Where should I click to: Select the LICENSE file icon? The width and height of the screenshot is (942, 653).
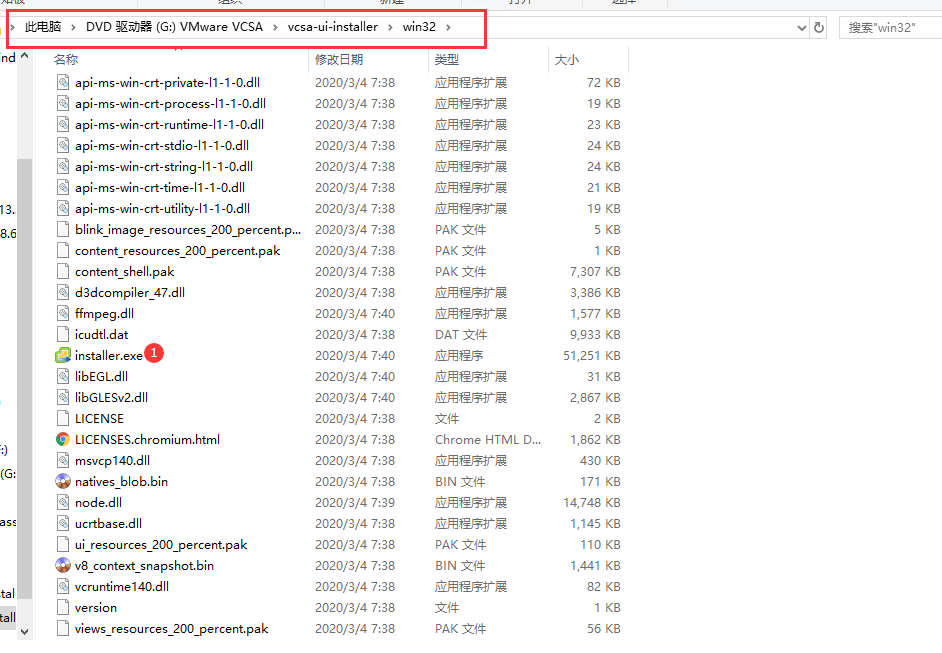point(64,418)
